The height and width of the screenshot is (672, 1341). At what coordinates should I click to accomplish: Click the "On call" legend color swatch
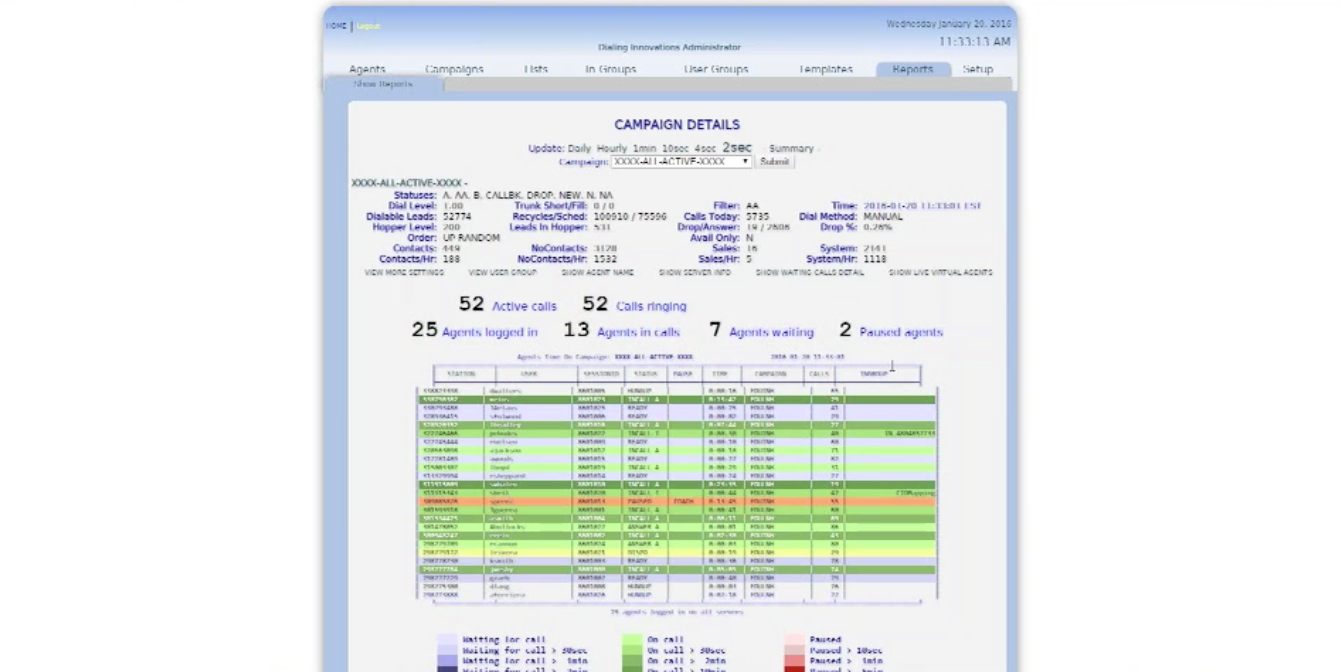click(x=631, y=640)
